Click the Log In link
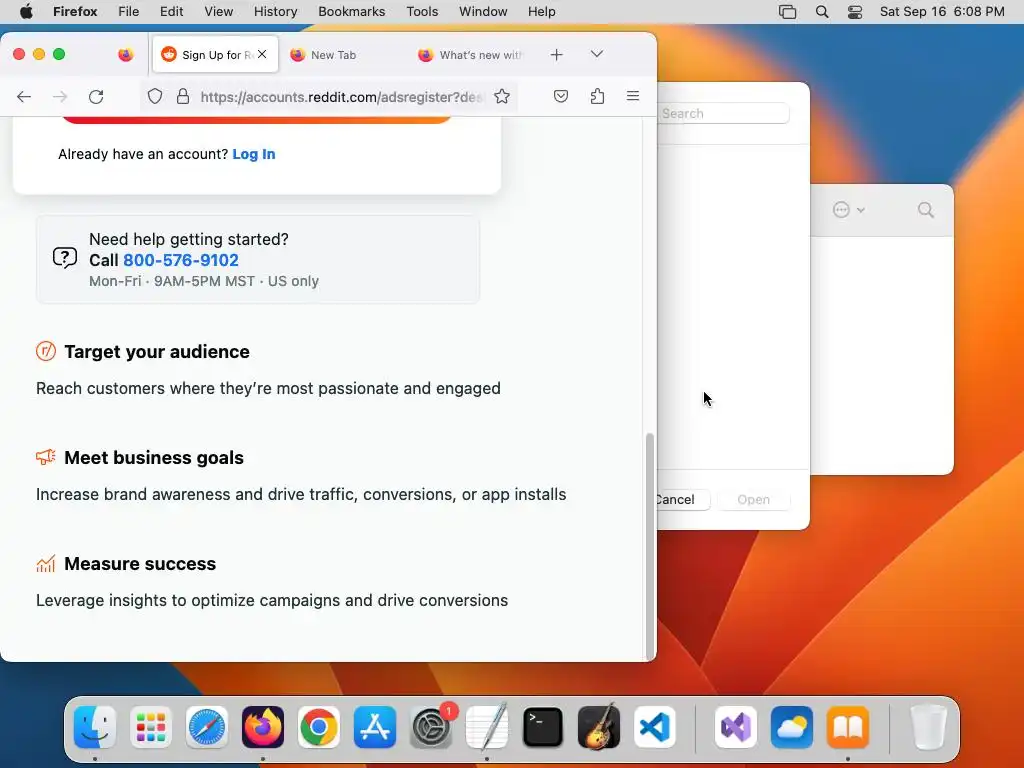The image size is (1024, 768). click(254, 154)
